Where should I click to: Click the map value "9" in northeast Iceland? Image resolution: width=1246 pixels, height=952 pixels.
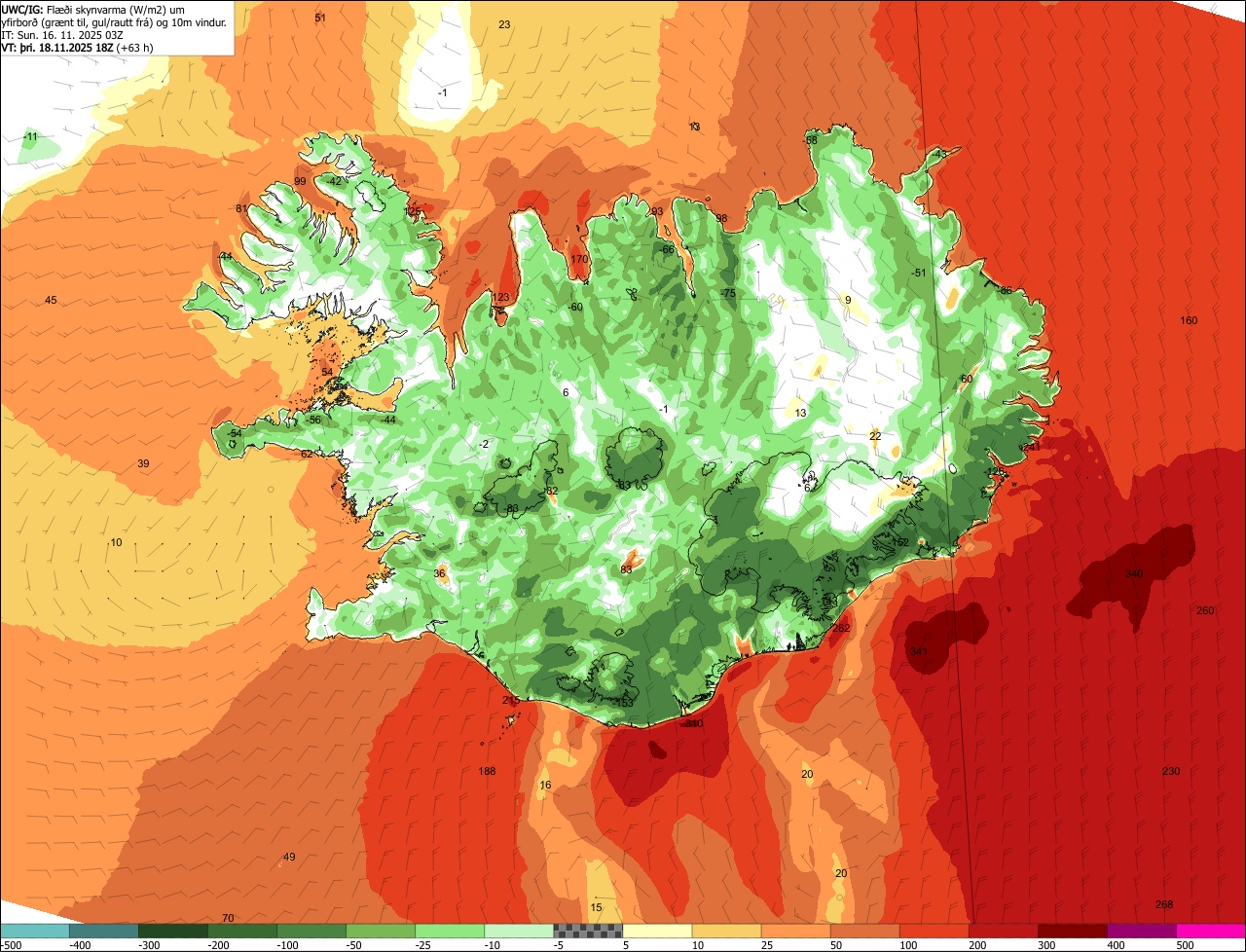848,300
